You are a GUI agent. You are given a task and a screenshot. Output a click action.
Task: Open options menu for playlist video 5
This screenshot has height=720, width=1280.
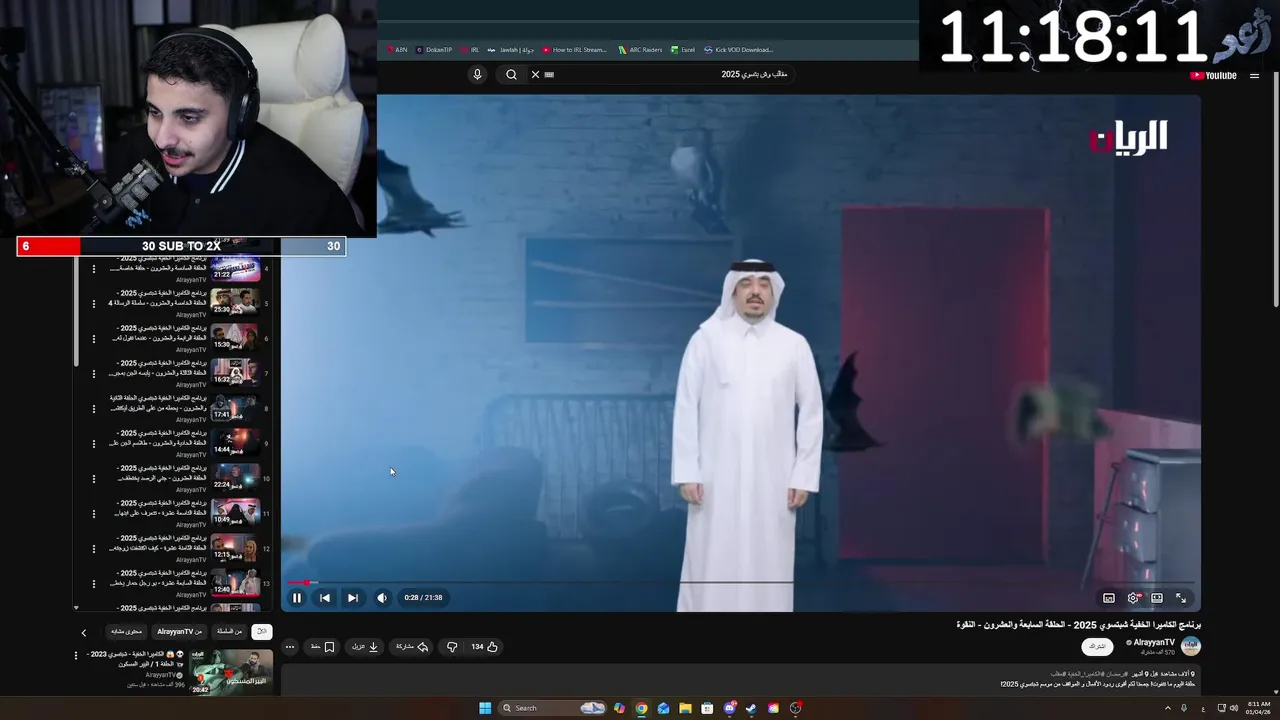(x=94, y=304)
